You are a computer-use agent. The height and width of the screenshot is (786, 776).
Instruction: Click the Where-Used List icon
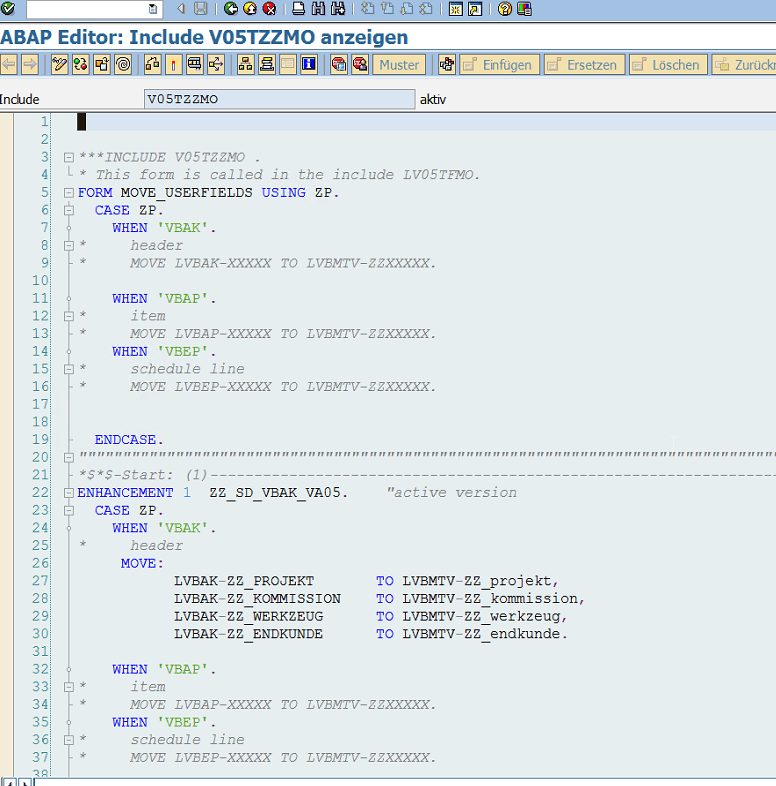[x=195, y=65]
